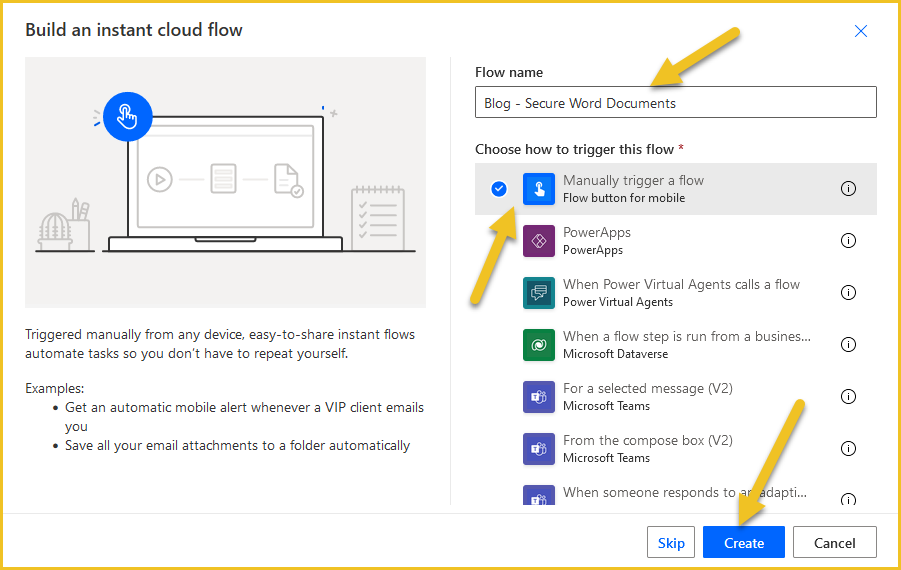Click the PowerApps trigger icon
901x570 pixels.
(x=539, y=241)
